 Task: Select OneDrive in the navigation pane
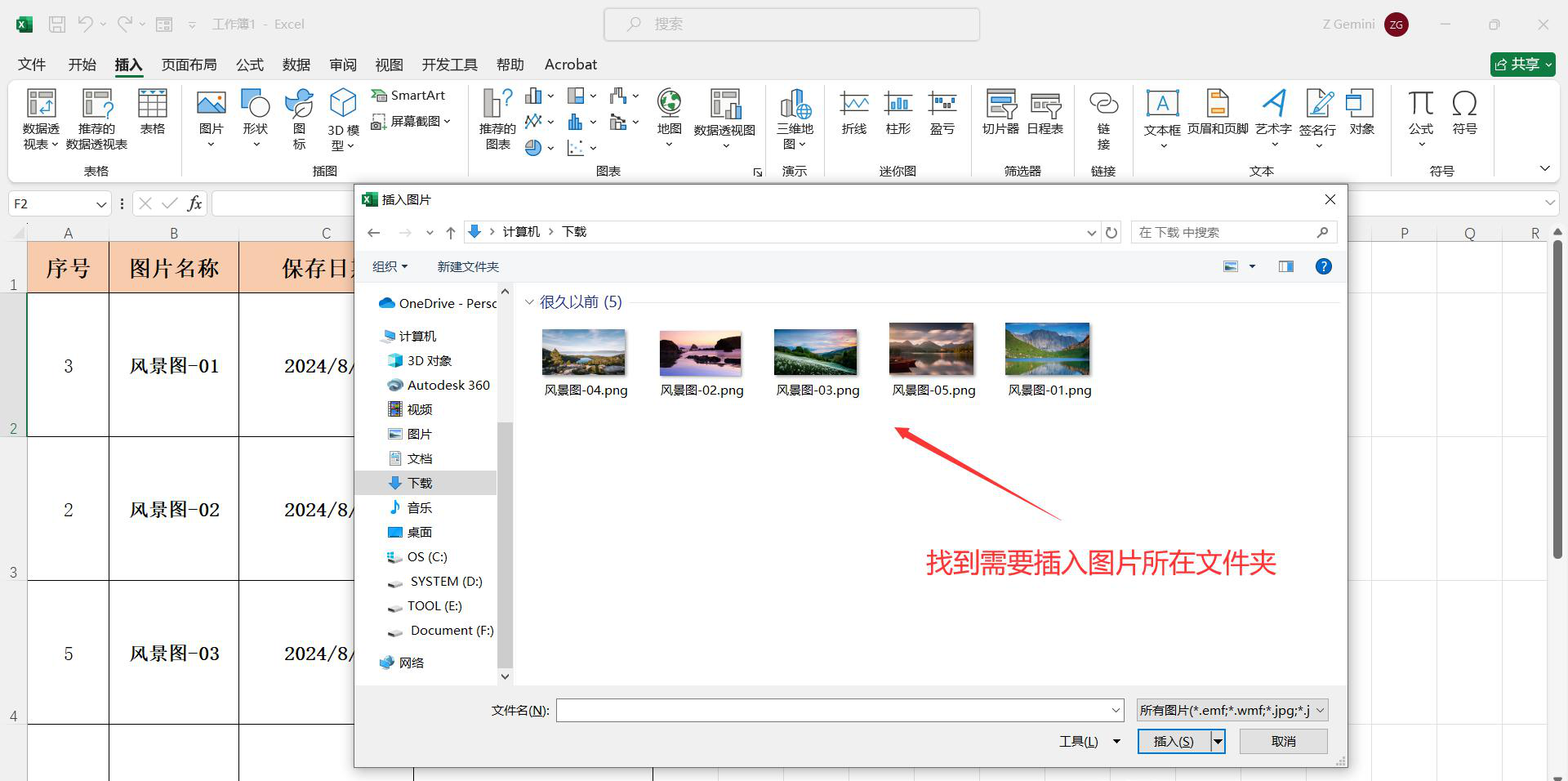pos(438,304)
